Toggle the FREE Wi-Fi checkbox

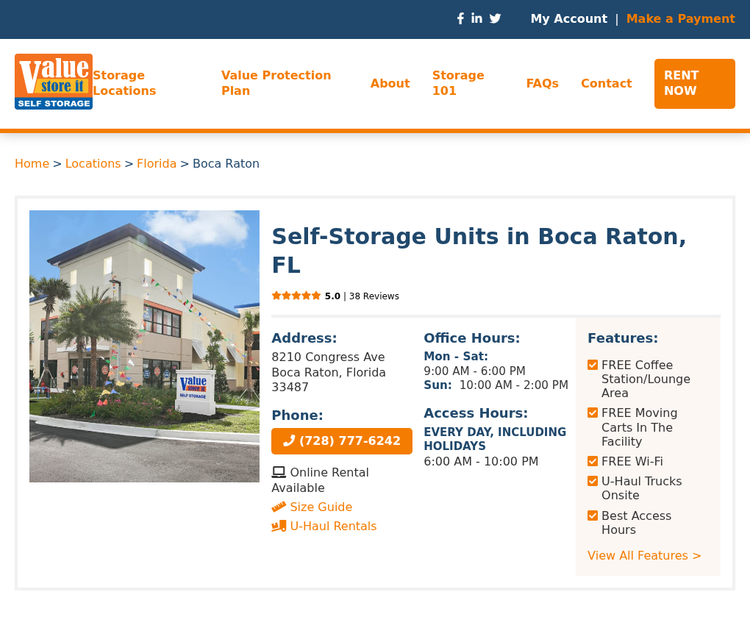[x=593, y=461]
